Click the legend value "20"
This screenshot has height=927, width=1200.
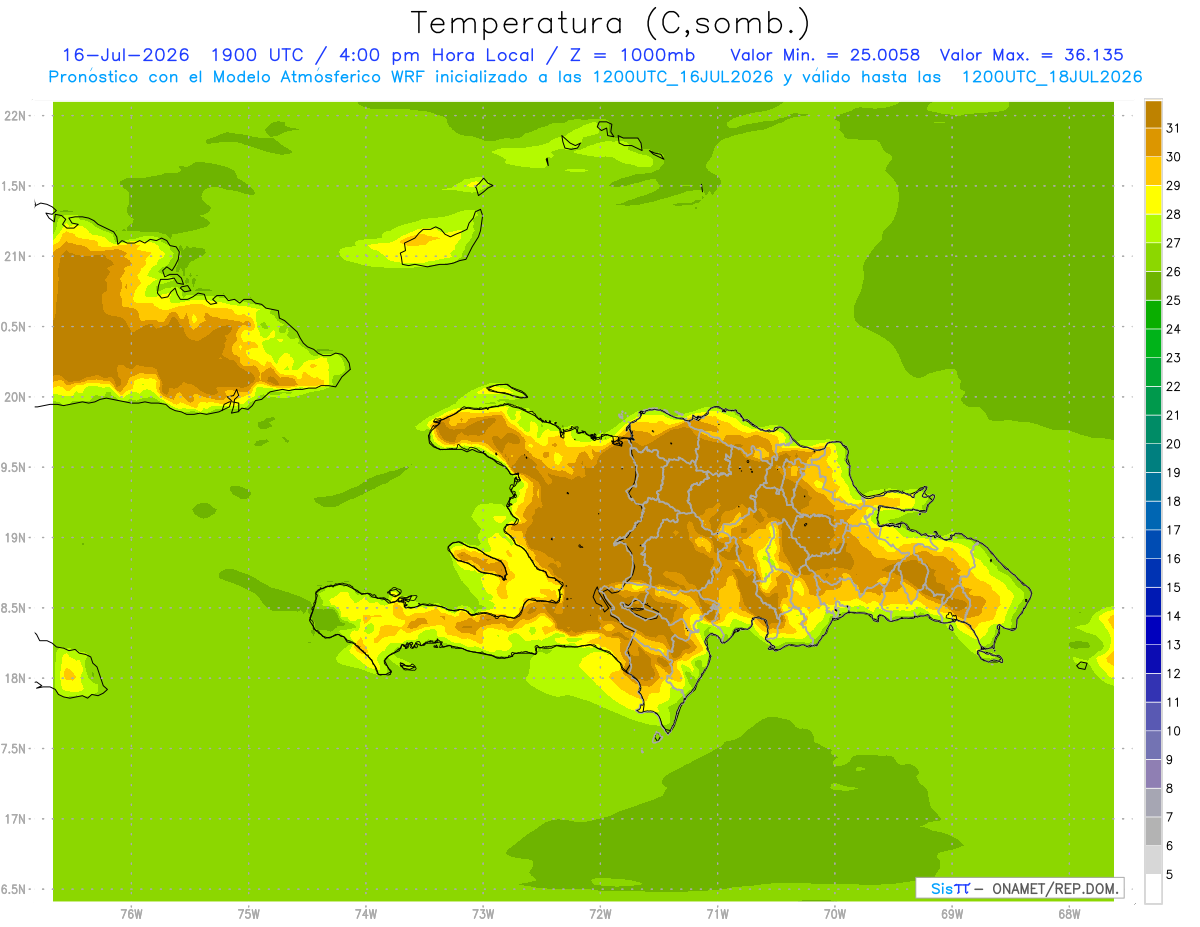point(1174,444)
